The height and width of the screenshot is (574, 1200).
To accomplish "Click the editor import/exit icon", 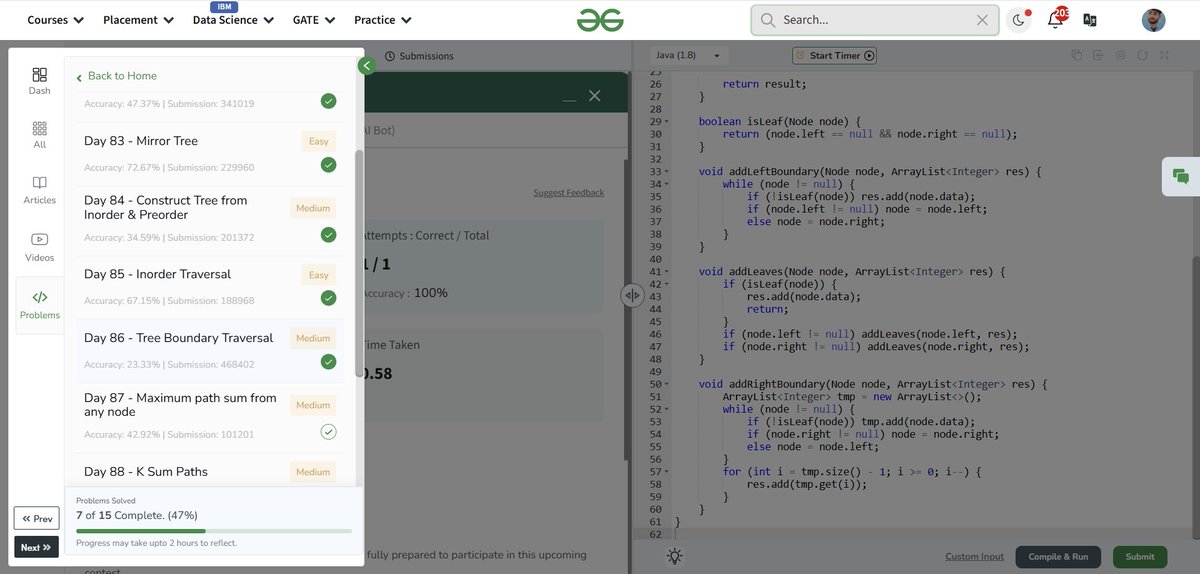I will click(1099, 56).
